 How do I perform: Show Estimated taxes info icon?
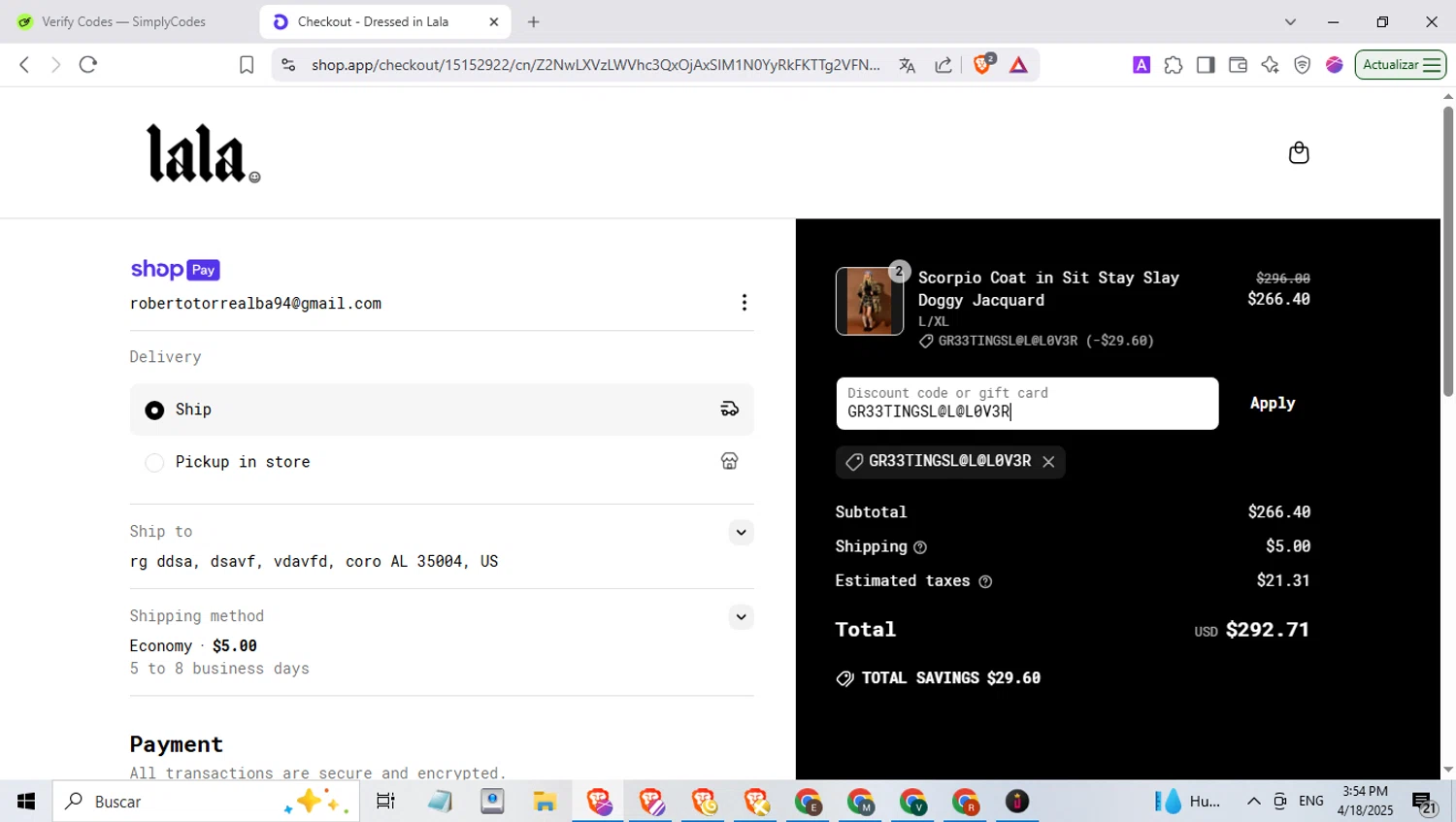click(x=985, y=581)
